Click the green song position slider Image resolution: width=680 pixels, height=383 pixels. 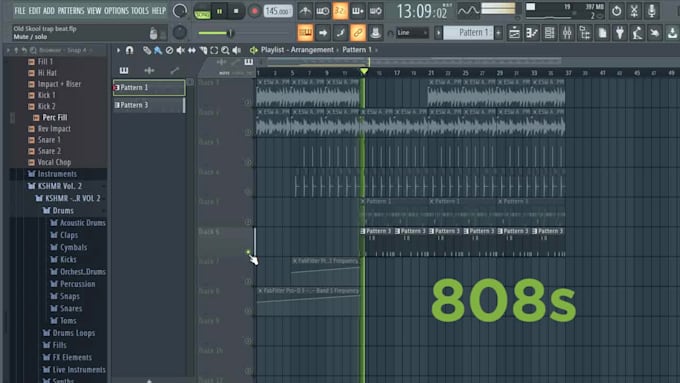tap(216, 33)
